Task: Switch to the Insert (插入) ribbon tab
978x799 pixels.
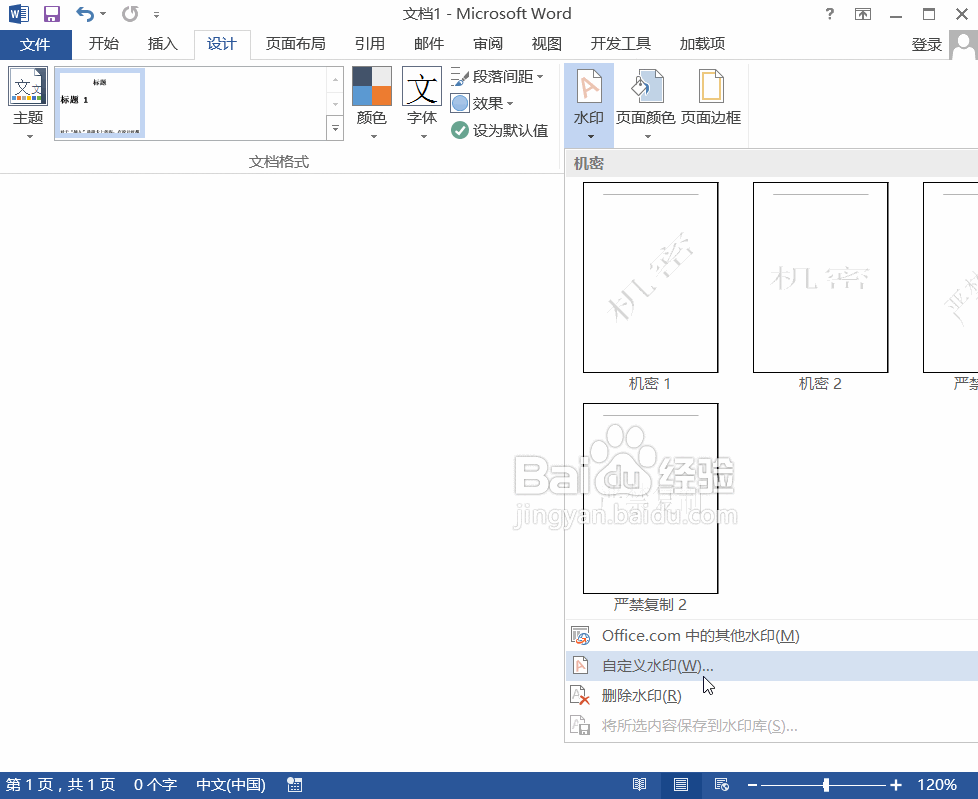Action: pos(163,44)
